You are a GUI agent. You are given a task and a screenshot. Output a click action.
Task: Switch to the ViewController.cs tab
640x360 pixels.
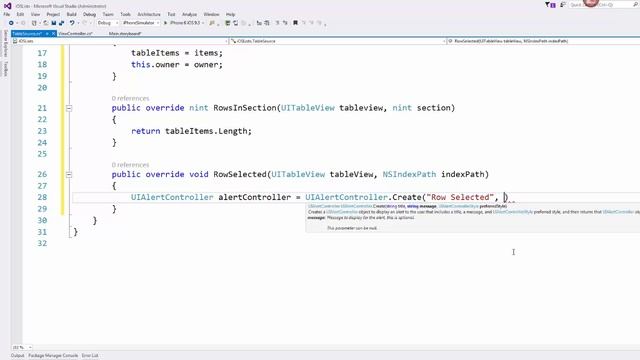(76, 33)
